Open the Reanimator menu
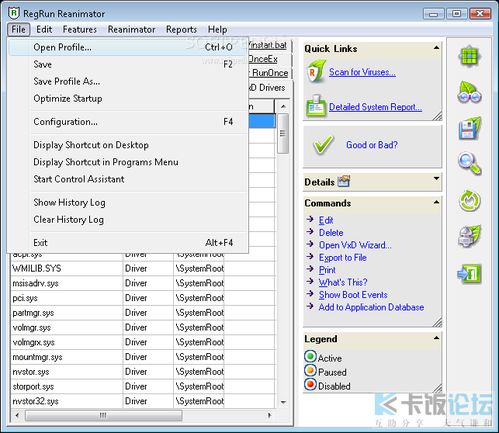The height and width of the screenshot is (433, 499). 131,29
